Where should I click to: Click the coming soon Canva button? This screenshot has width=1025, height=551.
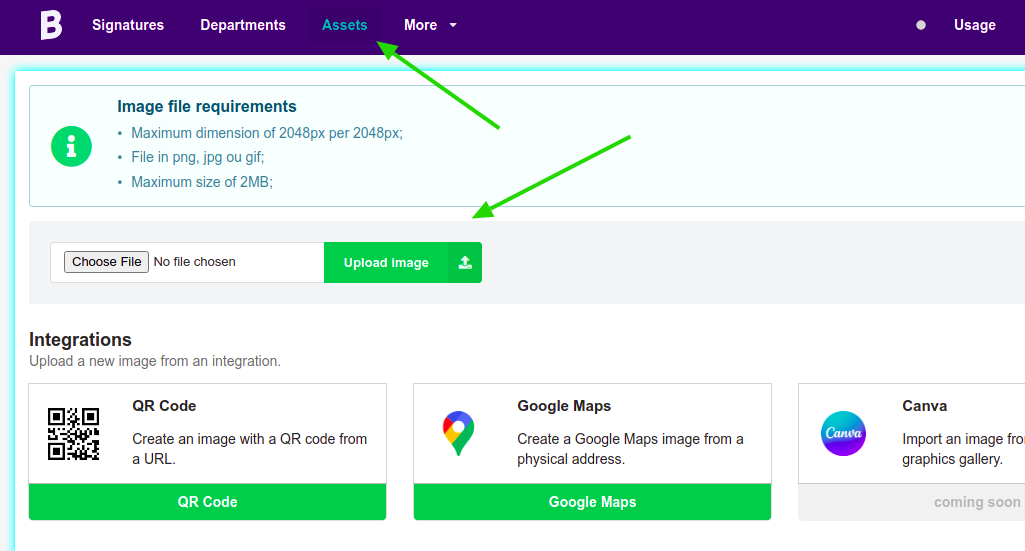pos(912,502)
